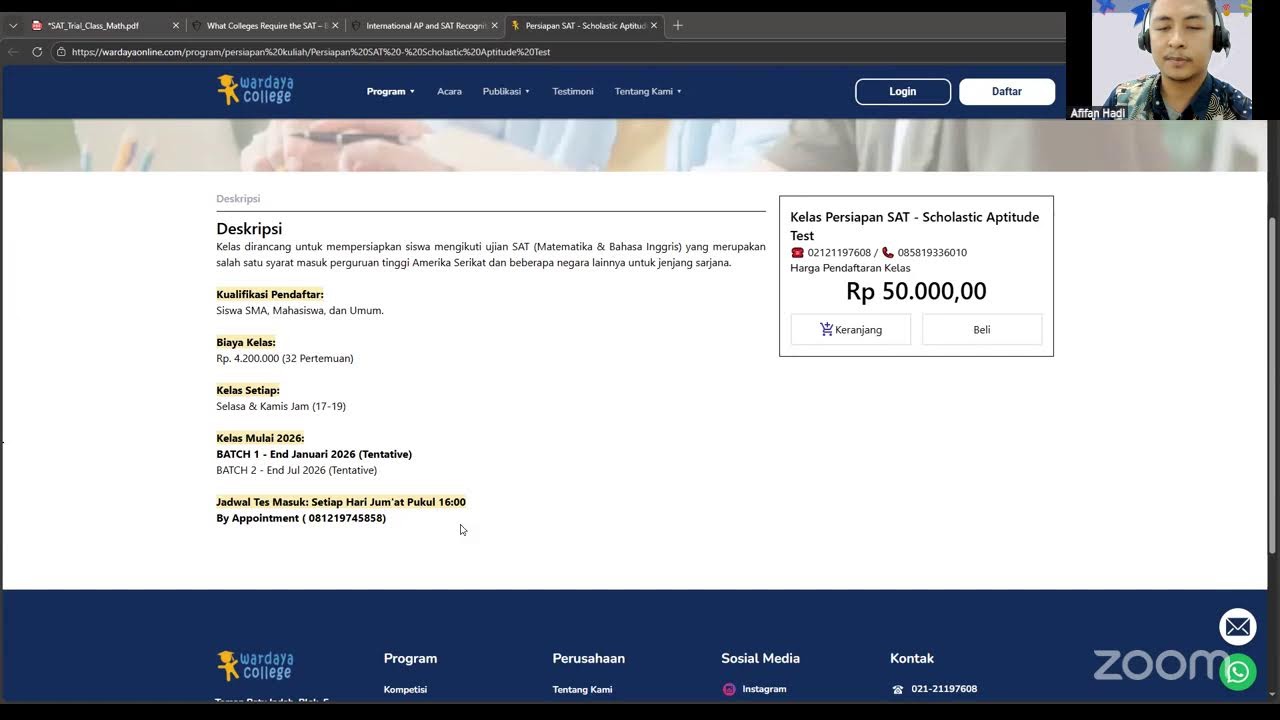Click the Selasa & Kamis Jam (17-19) text
The image size is (1280, 720).
pos(281,406)
